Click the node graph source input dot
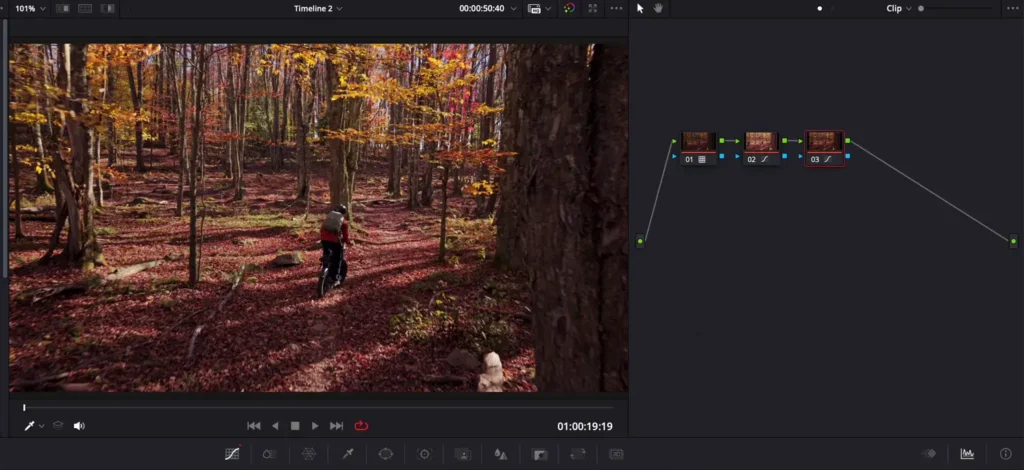 640,242
